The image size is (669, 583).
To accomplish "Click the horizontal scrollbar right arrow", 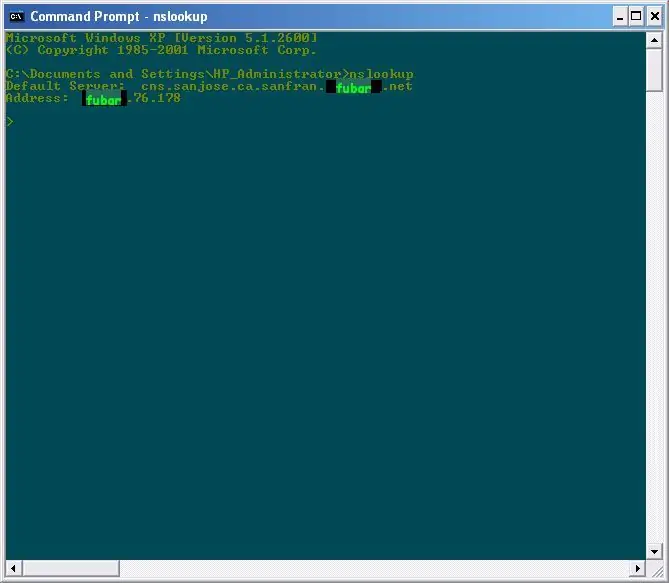I will click(637, 568).
